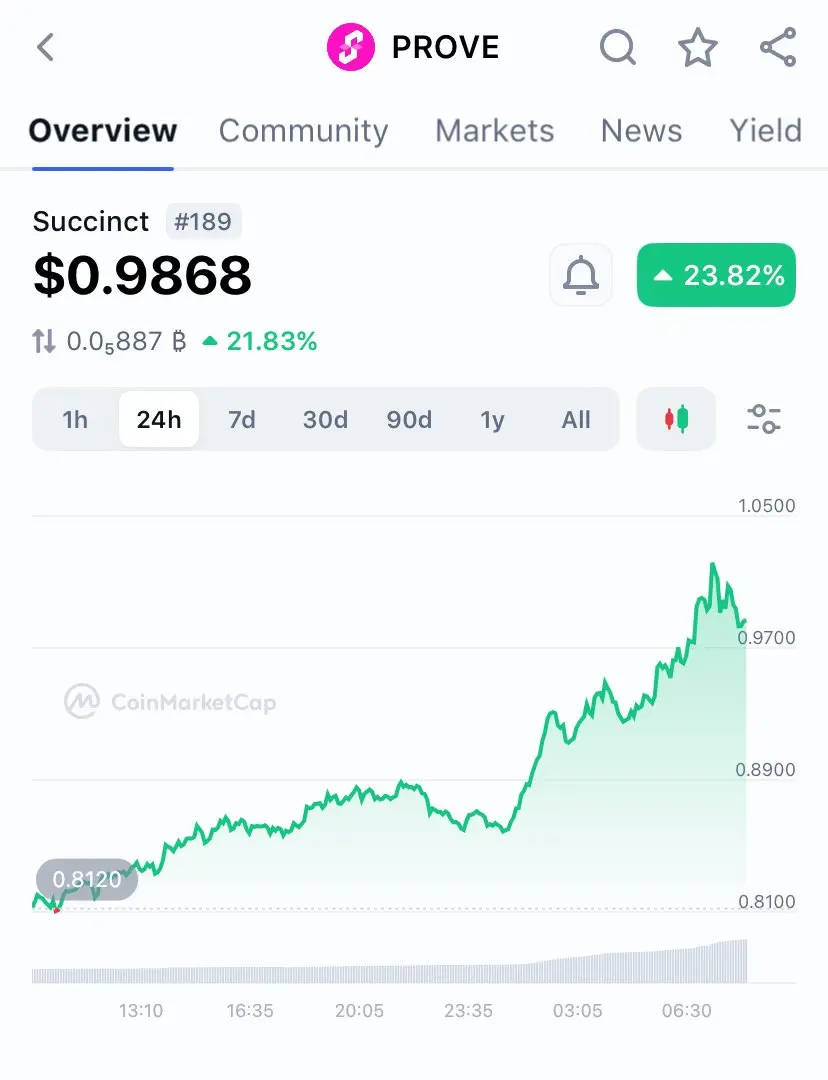Open the Markets tab
Viewport: 828px width, 1080px height.
[494, 131]
